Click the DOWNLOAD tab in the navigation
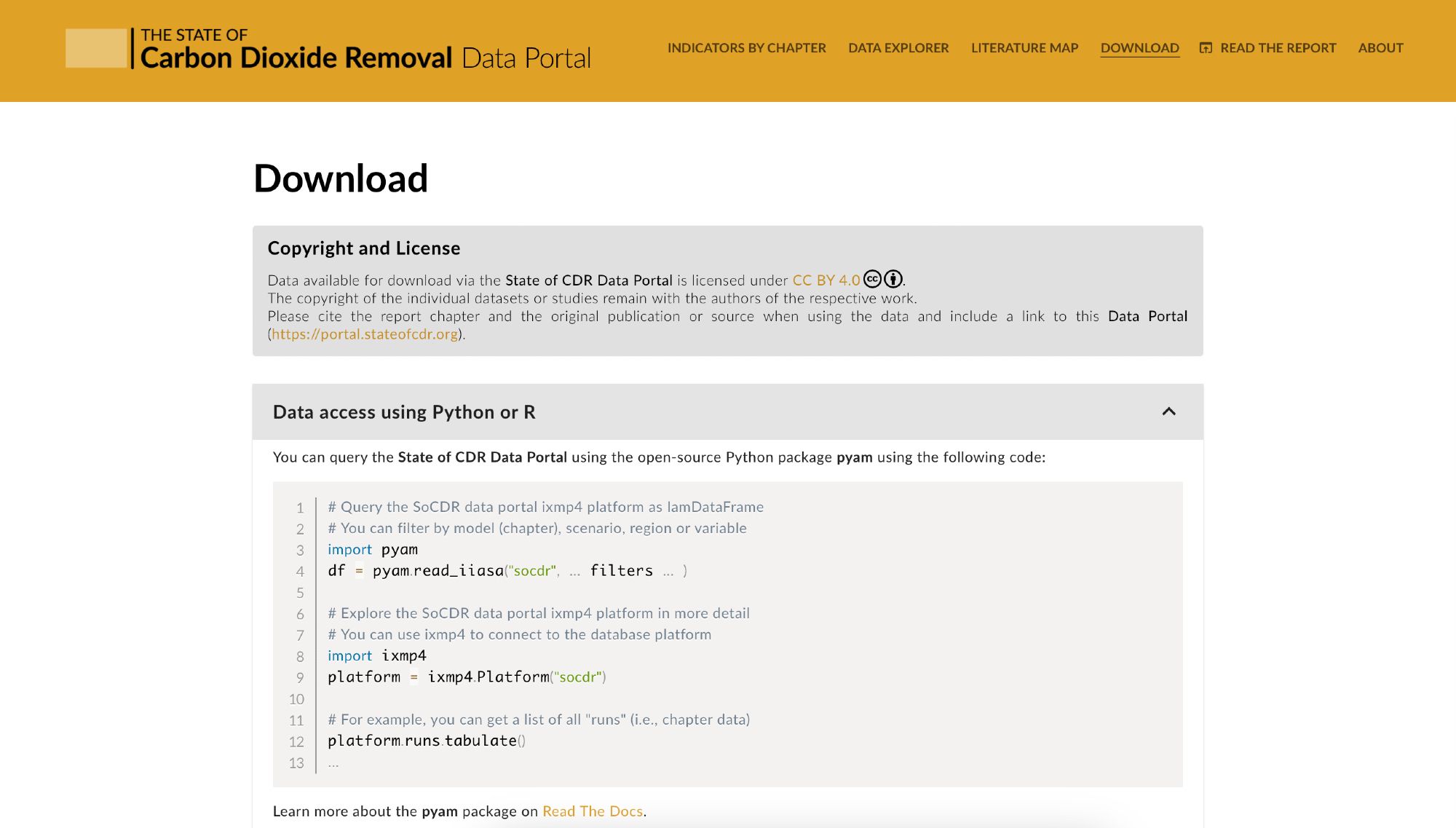The image size is (1456, 828). click(1139, 47)
